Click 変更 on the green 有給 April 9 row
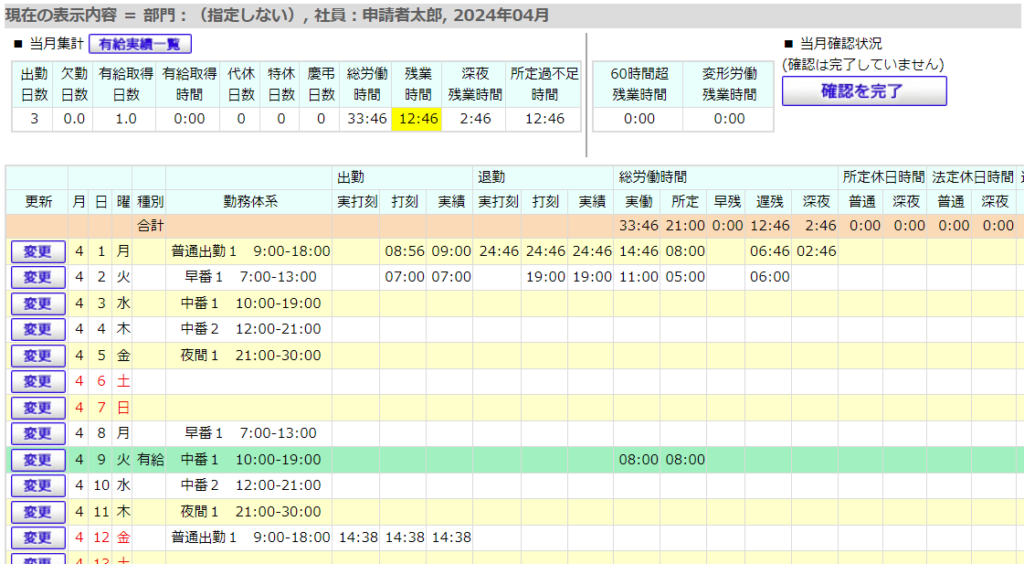 click(37, 460)
